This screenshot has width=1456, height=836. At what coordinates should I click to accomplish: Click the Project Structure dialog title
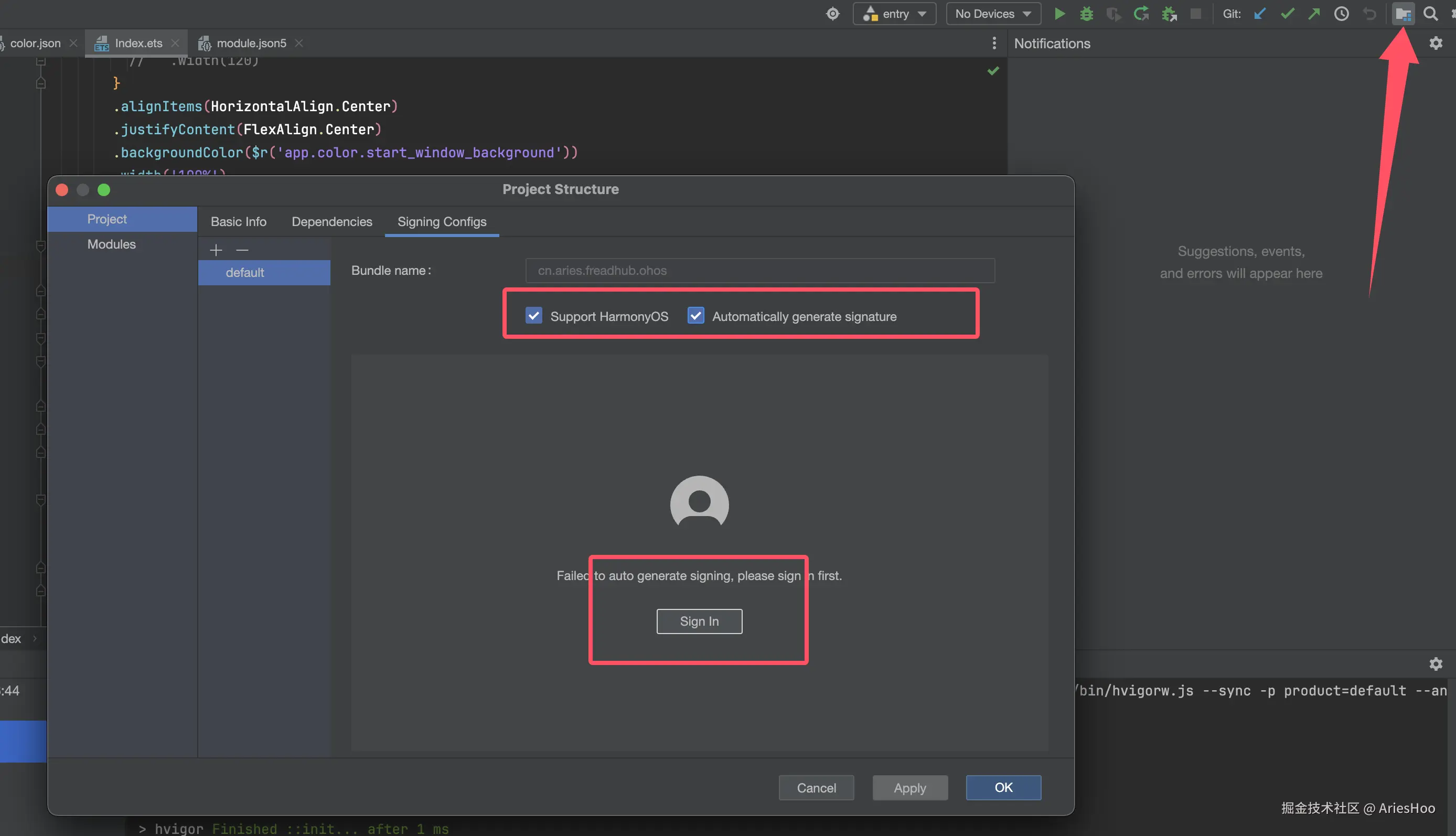(x=561, y=189)
